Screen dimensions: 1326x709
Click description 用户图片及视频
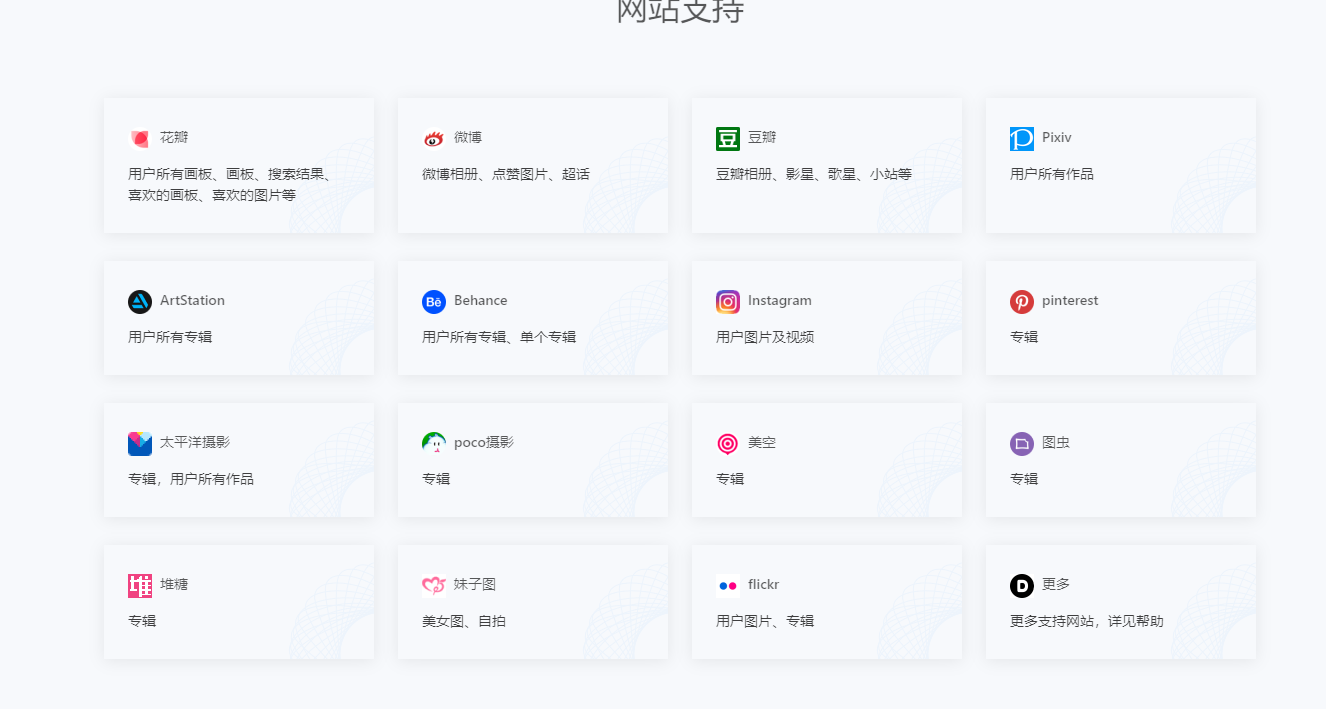coord(765,337)
